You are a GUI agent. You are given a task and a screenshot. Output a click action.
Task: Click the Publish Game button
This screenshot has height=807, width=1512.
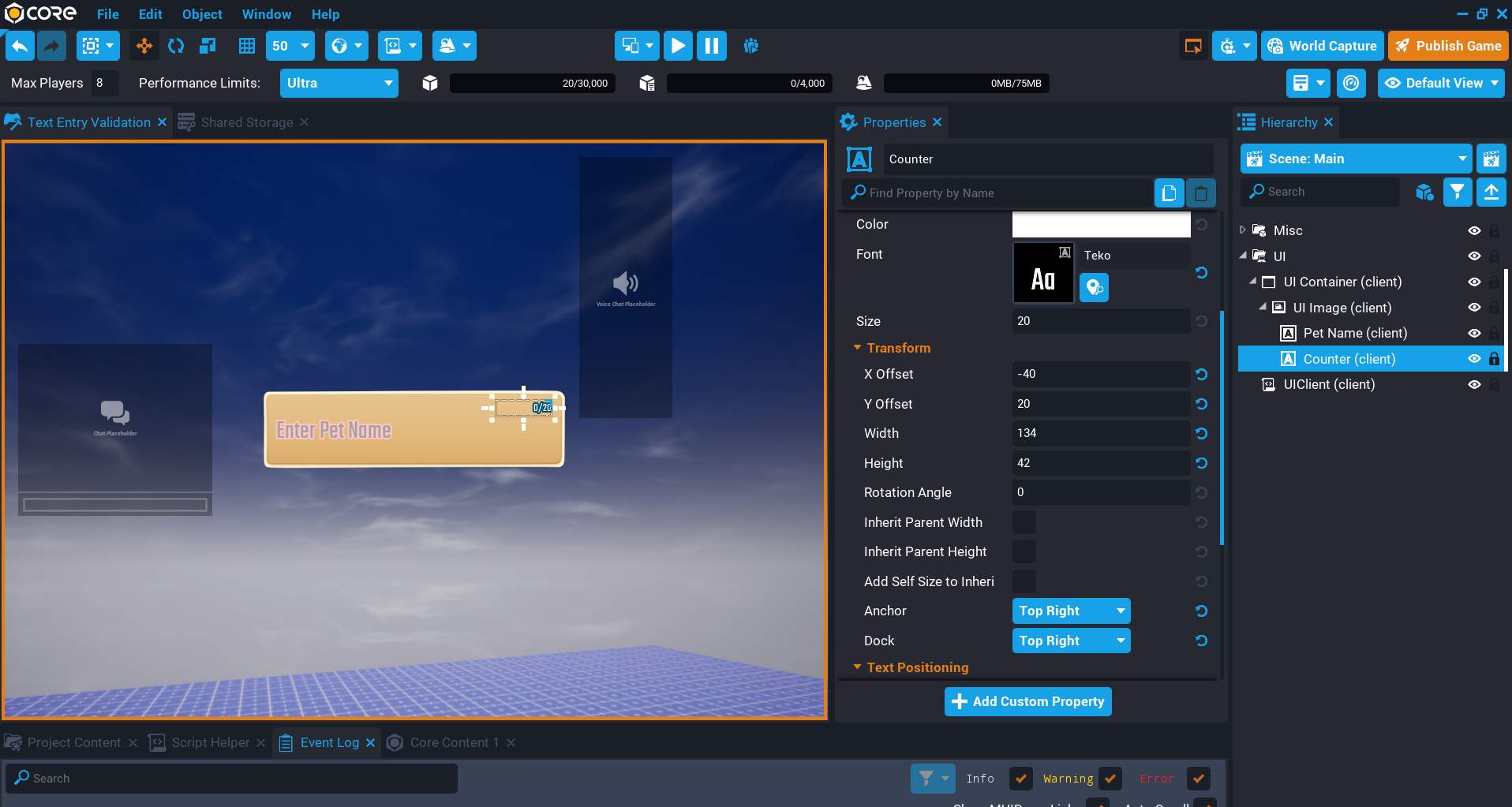pyautogui.click(x=1448, y=46)
